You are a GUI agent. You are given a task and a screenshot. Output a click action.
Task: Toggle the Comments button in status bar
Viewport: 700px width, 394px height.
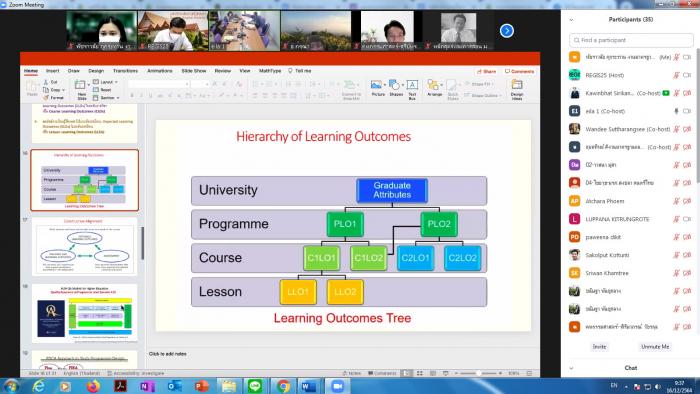[382, 373]
